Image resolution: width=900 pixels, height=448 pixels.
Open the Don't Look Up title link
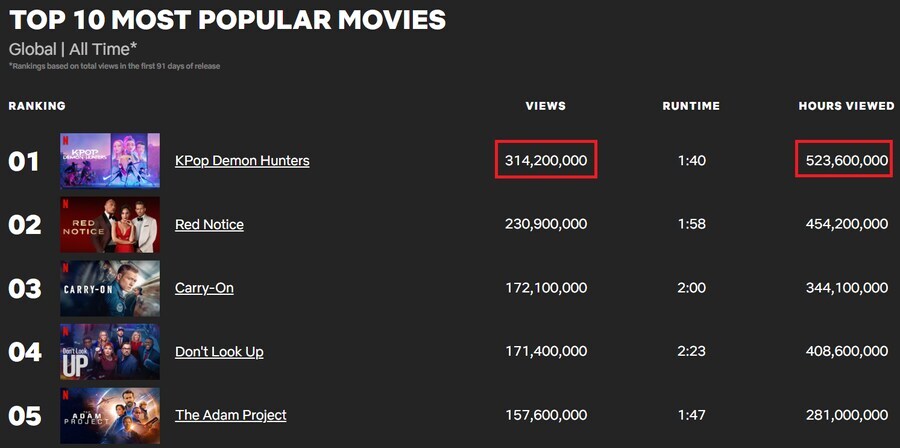pyautogui.click(x=219, y=352)
